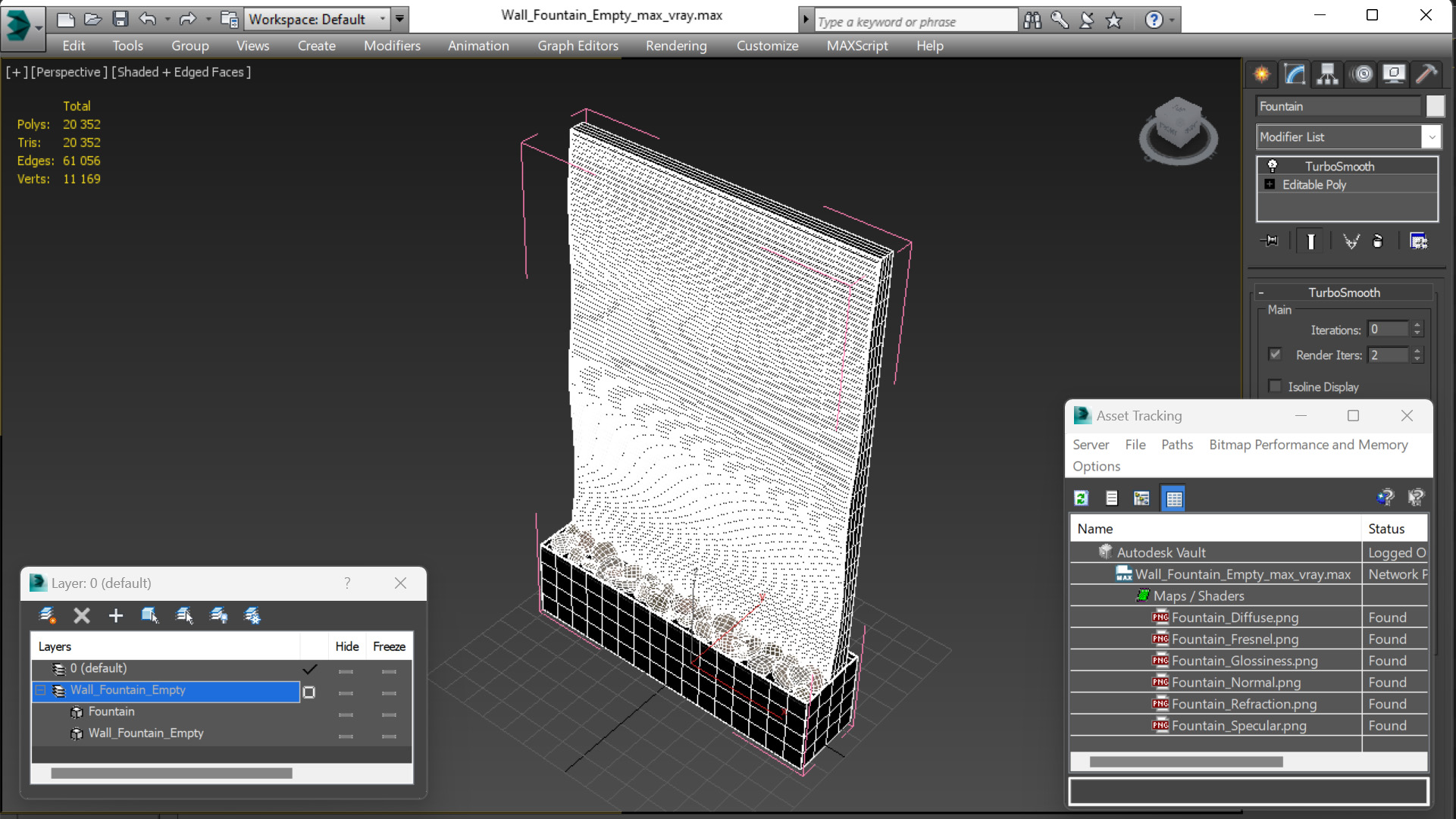Viewport: 1456px width, 819px height.
Task: Open the Motion command panel tab
Action: [x=1363, y=74]
